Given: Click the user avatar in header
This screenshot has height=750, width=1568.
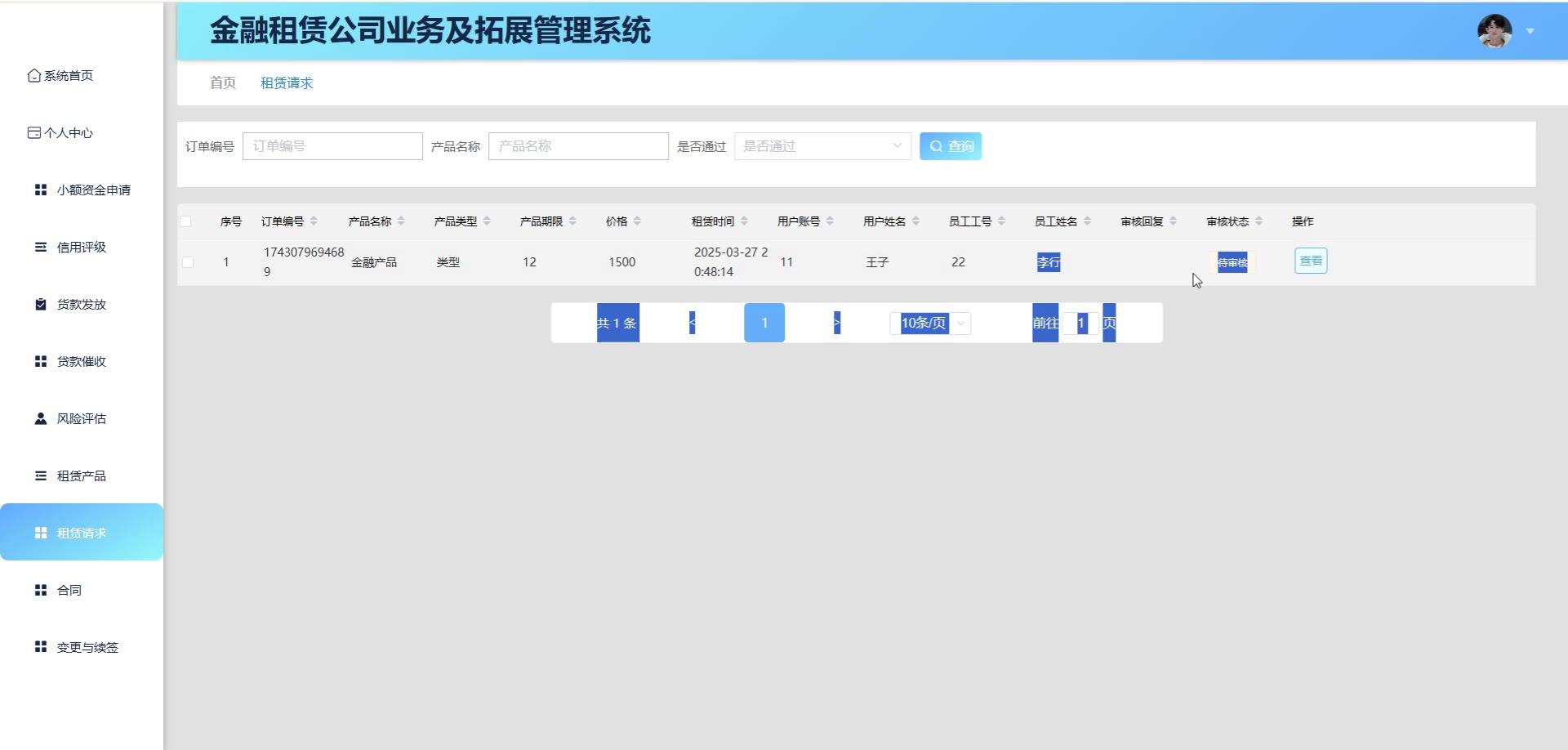Looking at the screenshot, I should pos(1494,31).
